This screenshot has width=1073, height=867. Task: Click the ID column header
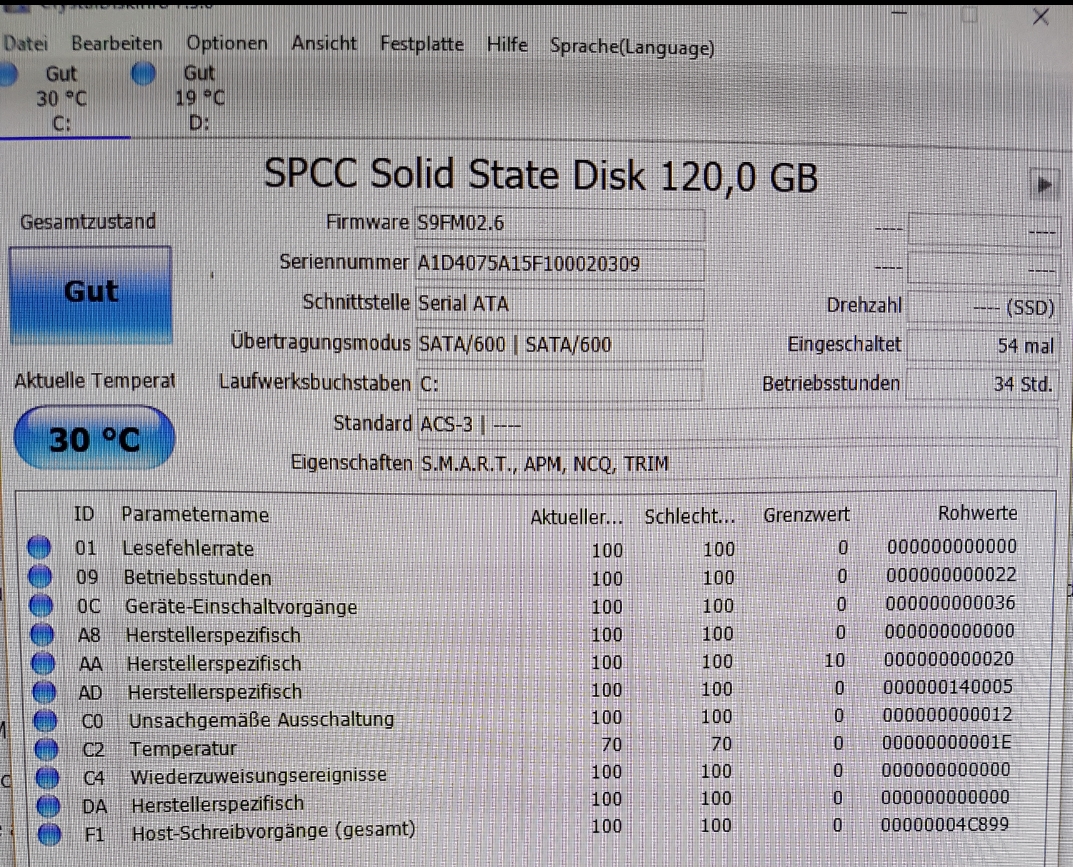[84, 514]
